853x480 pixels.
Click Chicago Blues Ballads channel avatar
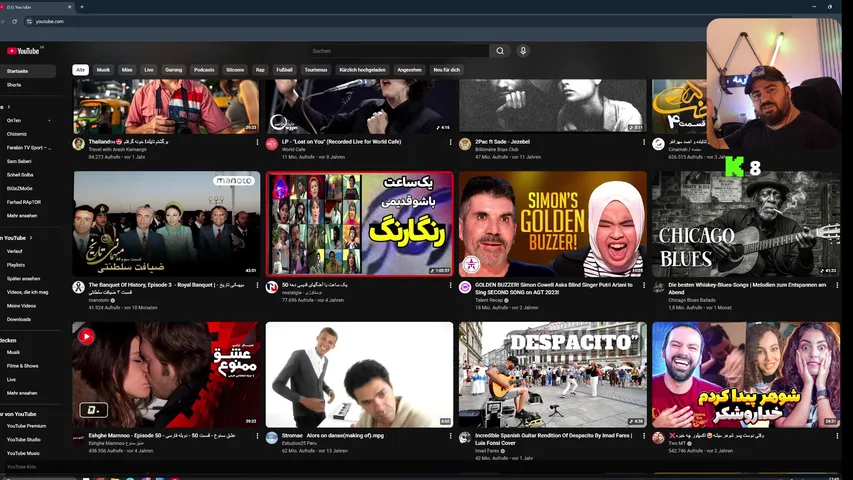(x=658, y=287)
